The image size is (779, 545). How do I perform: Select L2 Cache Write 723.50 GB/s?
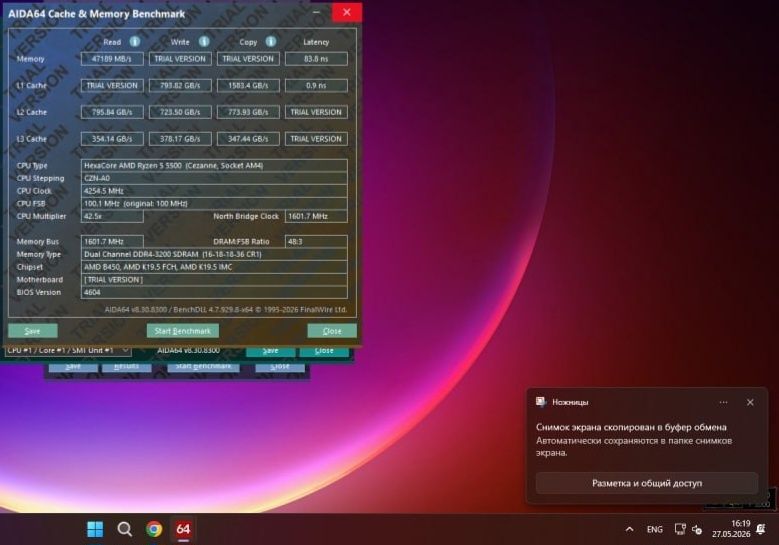pos(180,112)
